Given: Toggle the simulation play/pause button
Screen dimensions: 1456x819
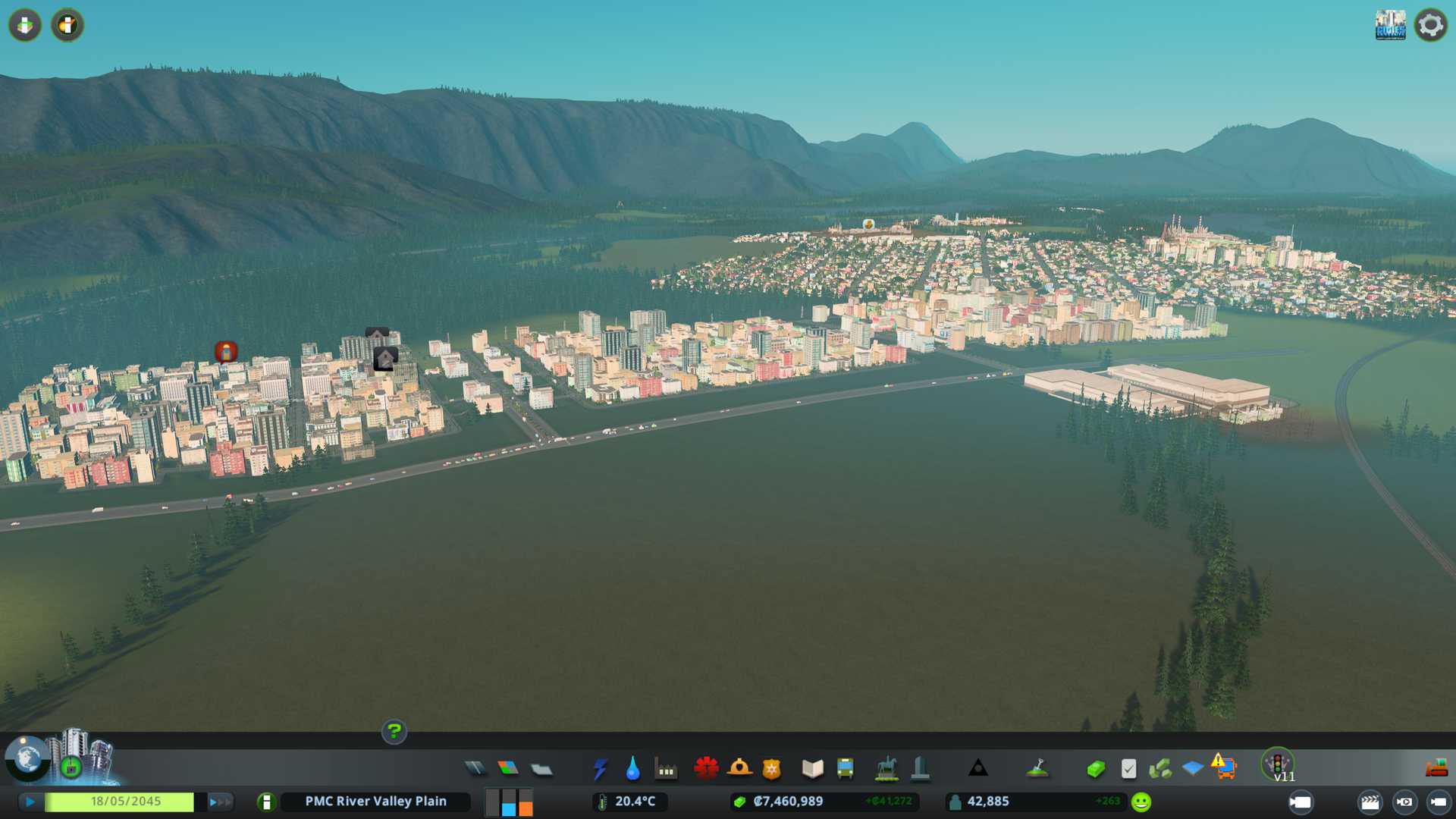Looking at the screenshot, I should pos(30,802).
